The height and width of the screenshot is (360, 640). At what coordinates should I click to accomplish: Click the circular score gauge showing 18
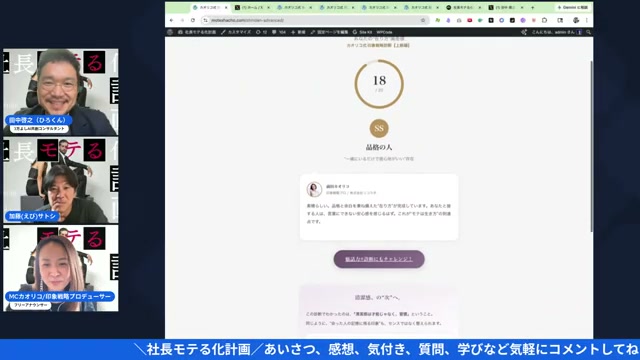(x=379, y=84)
